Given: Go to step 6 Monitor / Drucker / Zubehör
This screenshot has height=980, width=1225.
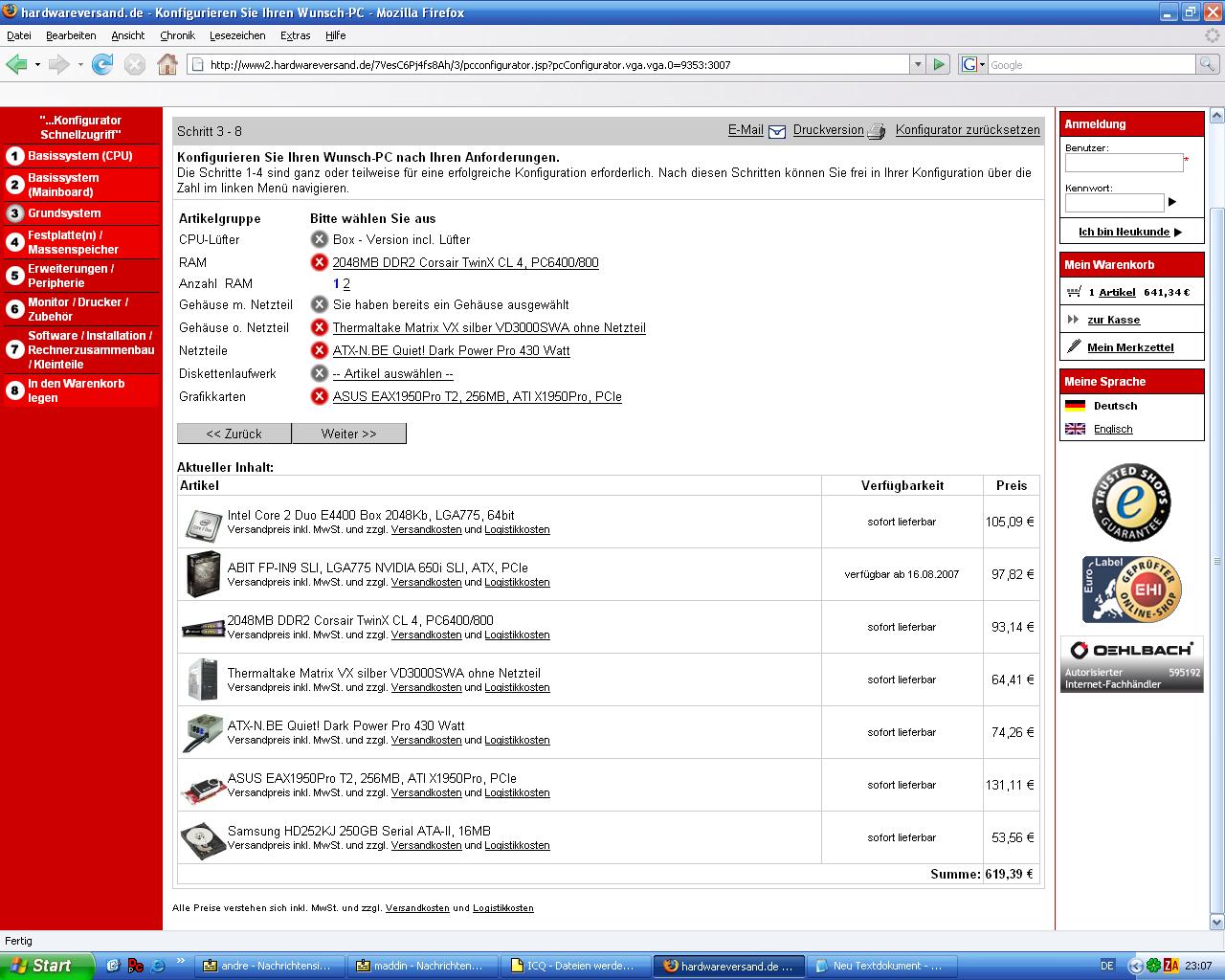Looking at the screenshot, I should tap(81, 309).
